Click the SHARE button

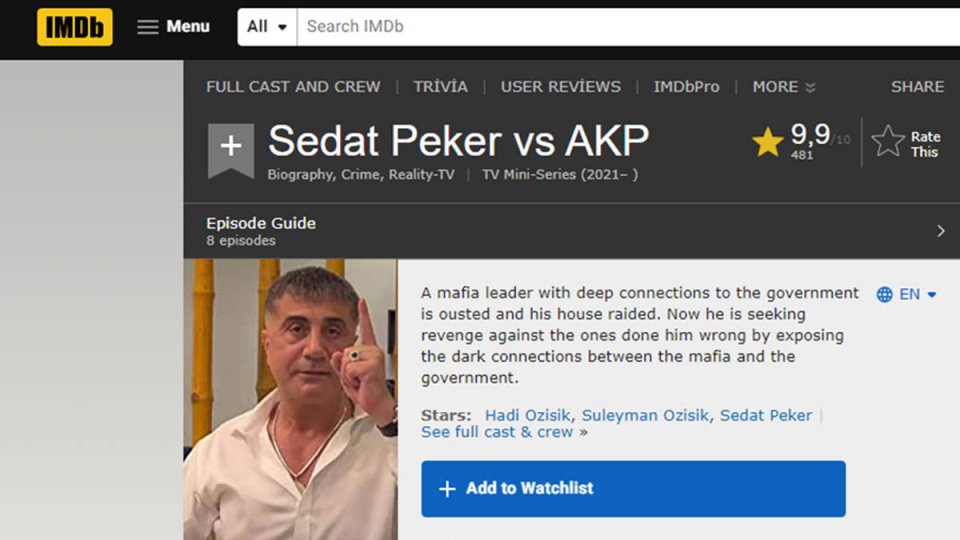pyautogui.click(x=917, y=87)
